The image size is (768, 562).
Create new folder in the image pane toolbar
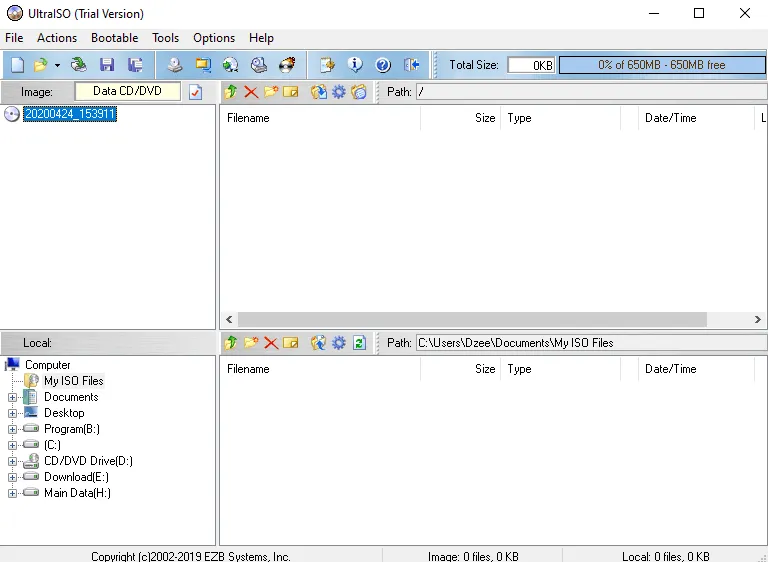click(x=271, y=92)
